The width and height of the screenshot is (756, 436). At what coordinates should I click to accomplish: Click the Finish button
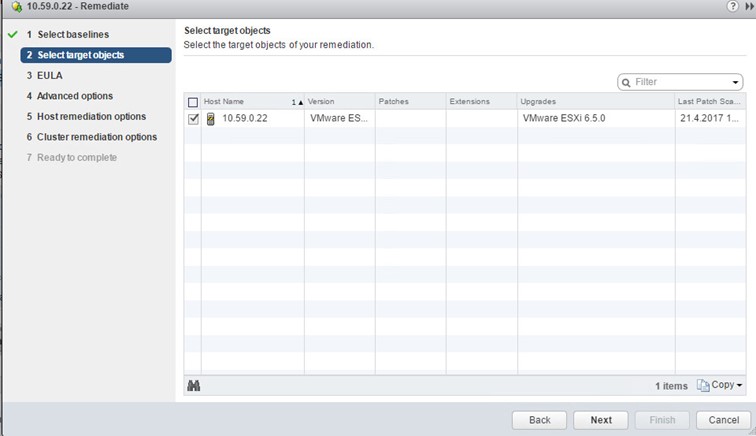[662, 420]
